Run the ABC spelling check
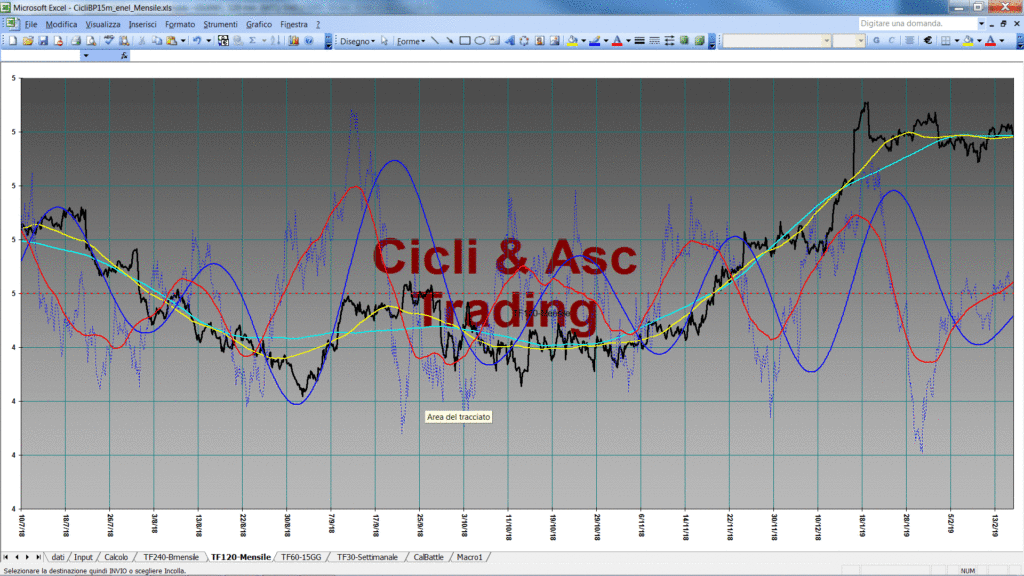 [108, 40]
